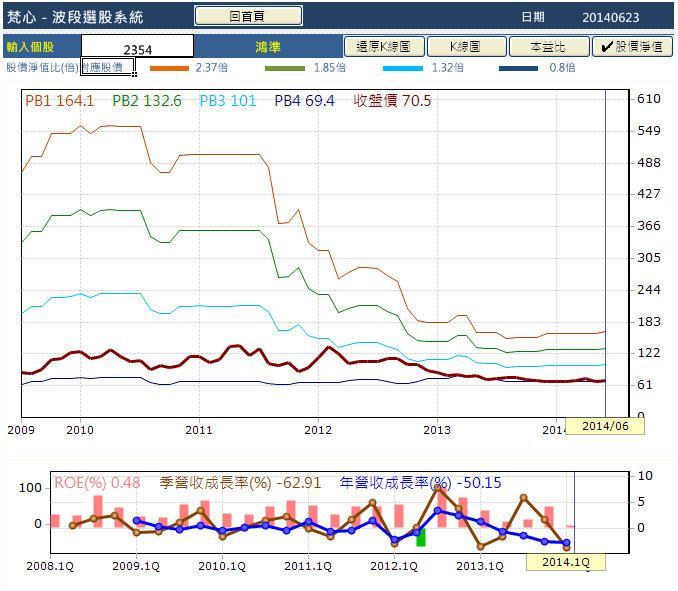678x591 pixels.
Task: Click the orange 2.37倍 legend swatch
Action: point(169,68)
